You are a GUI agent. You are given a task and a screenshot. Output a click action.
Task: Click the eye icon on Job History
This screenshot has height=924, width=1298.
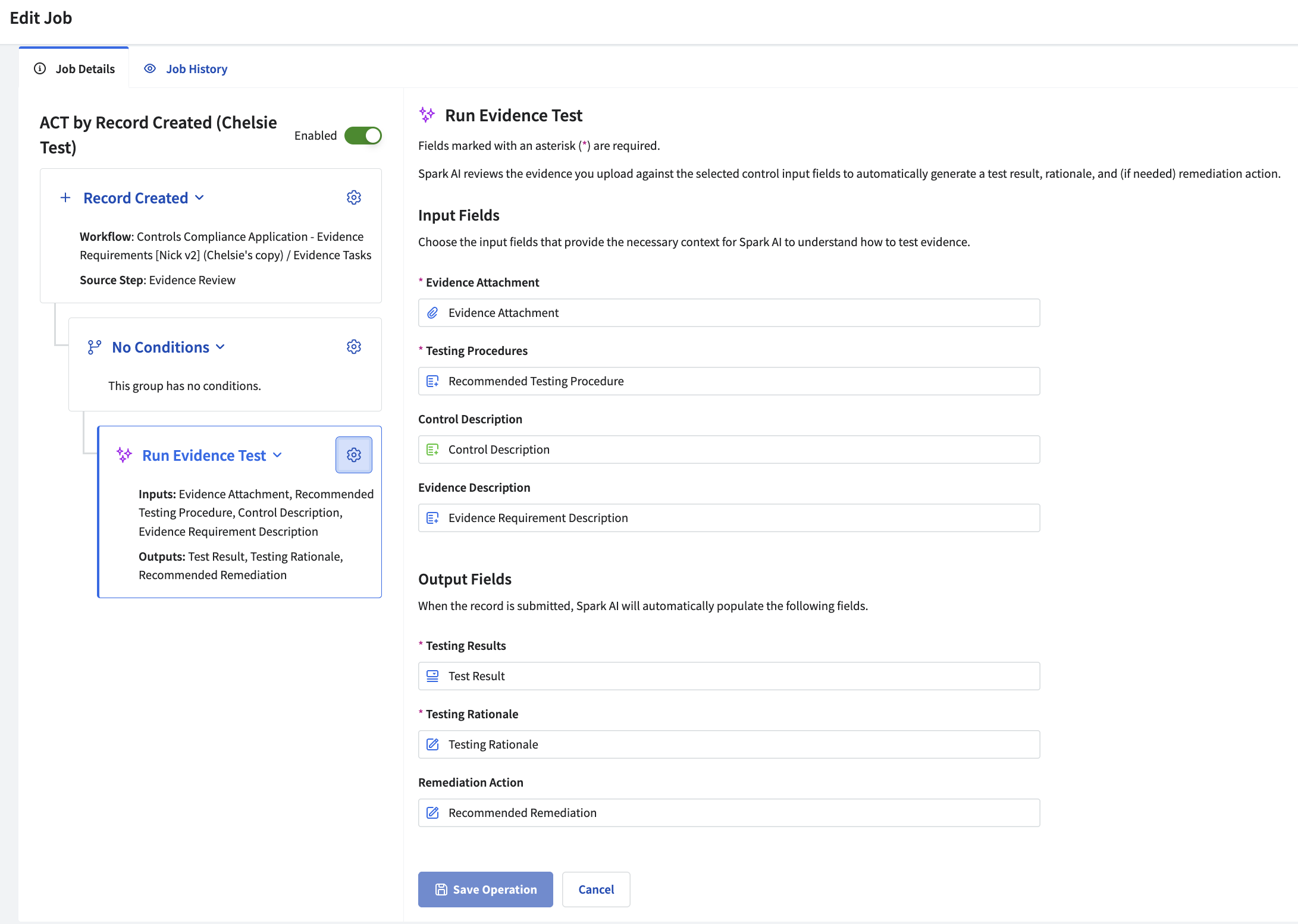coord(150,69)
